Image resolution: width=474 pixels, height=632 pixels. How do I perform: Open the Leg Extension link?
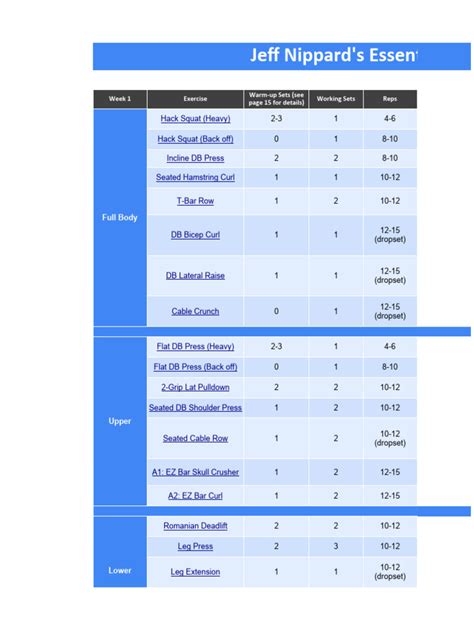point(195,572)
